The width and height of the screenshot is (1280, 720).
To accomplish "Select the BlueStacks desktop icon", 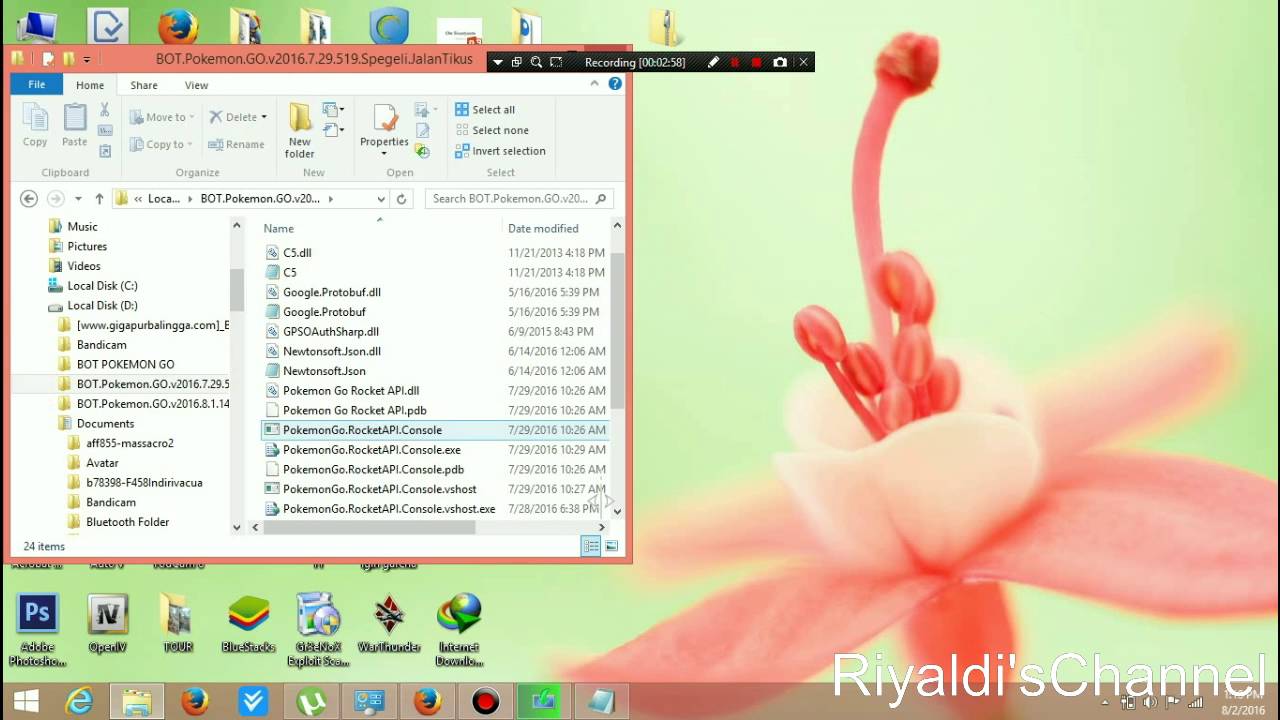I will pos(248,625).
